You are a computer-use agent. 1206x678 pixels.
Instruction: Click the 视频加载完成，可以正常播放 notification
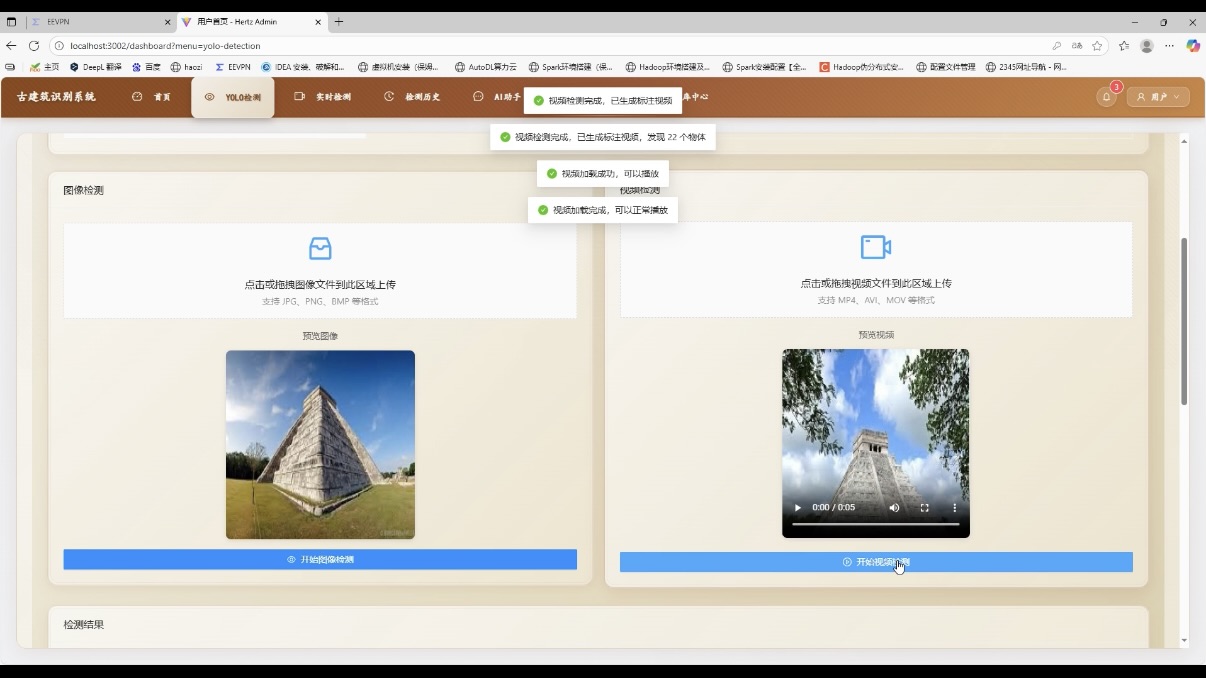click(603, 210)
